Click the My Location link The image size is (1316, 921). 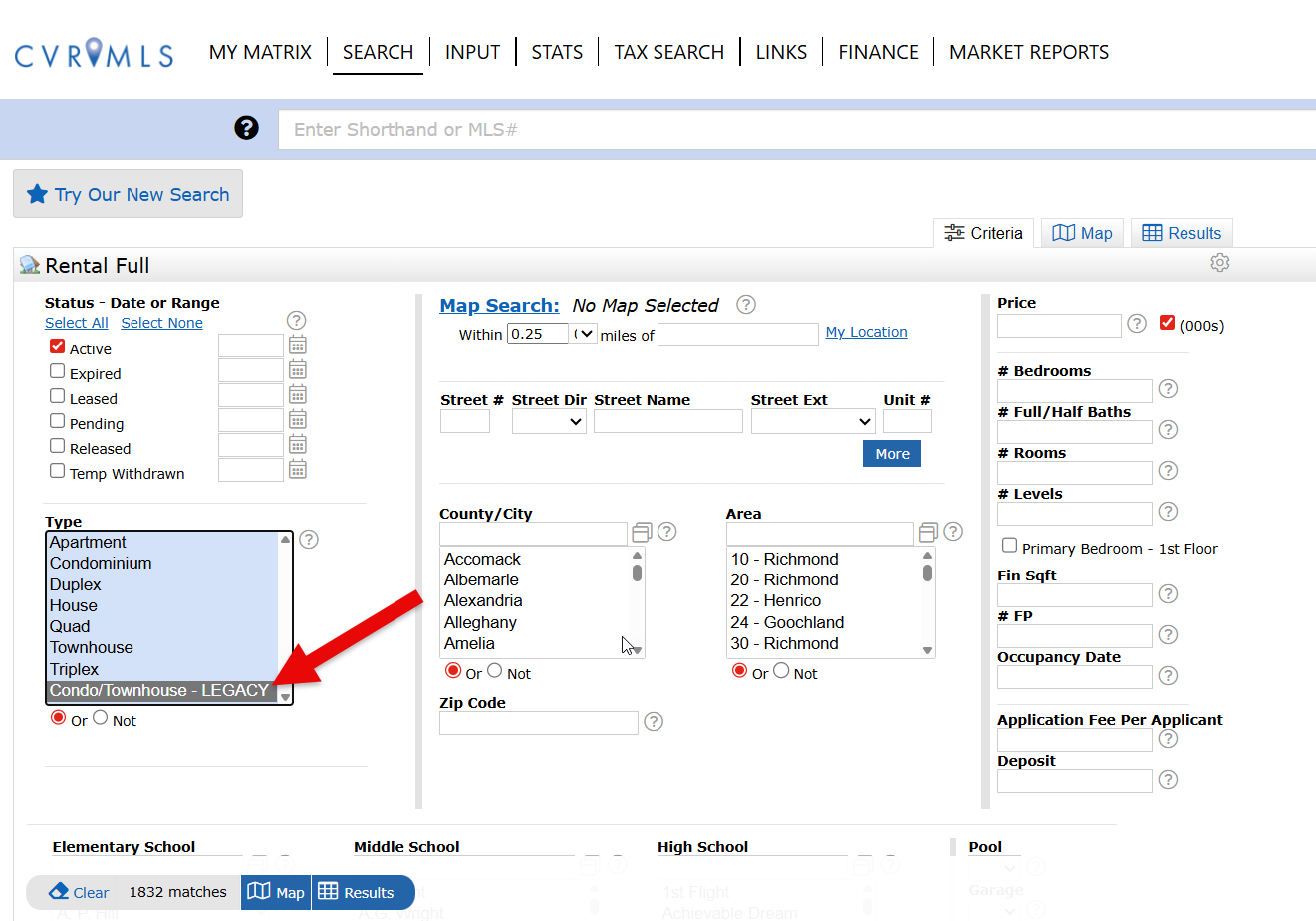(x=866, y=332)
